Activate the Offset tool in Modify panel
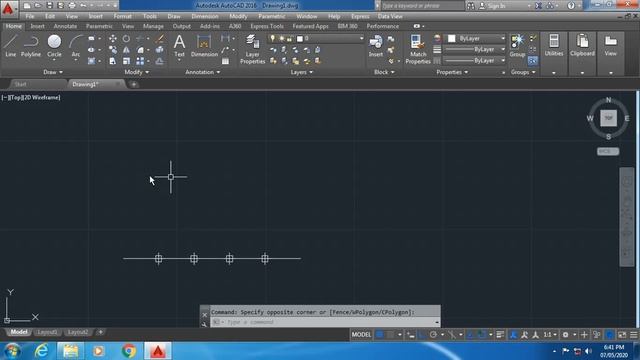 (x=160, y=61)
